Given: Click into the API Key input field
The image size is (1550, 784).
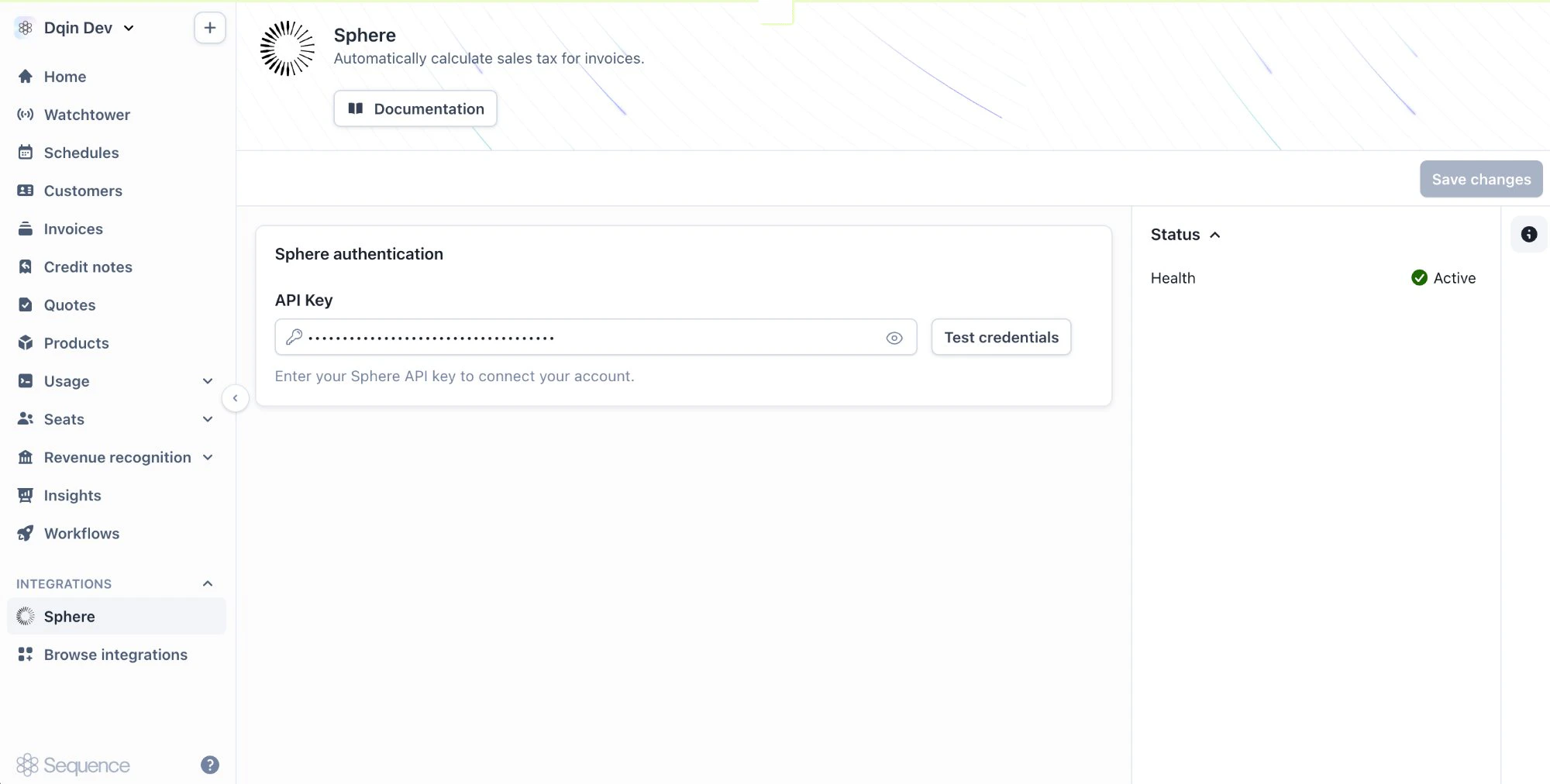Looking at the screenshot, I should pos(595,337).
